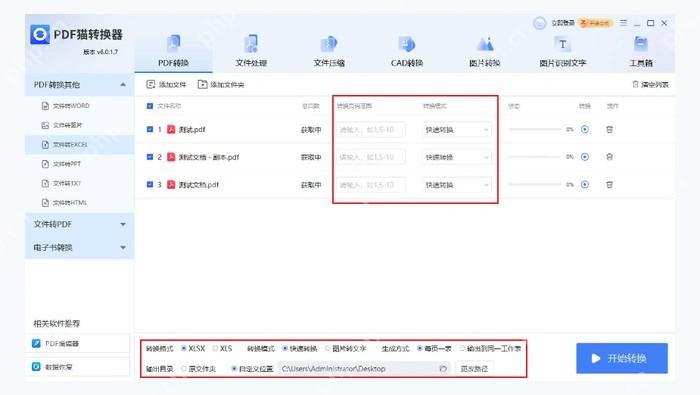
Task: Click the progress bar of row 3
Action: pos(535,185)
